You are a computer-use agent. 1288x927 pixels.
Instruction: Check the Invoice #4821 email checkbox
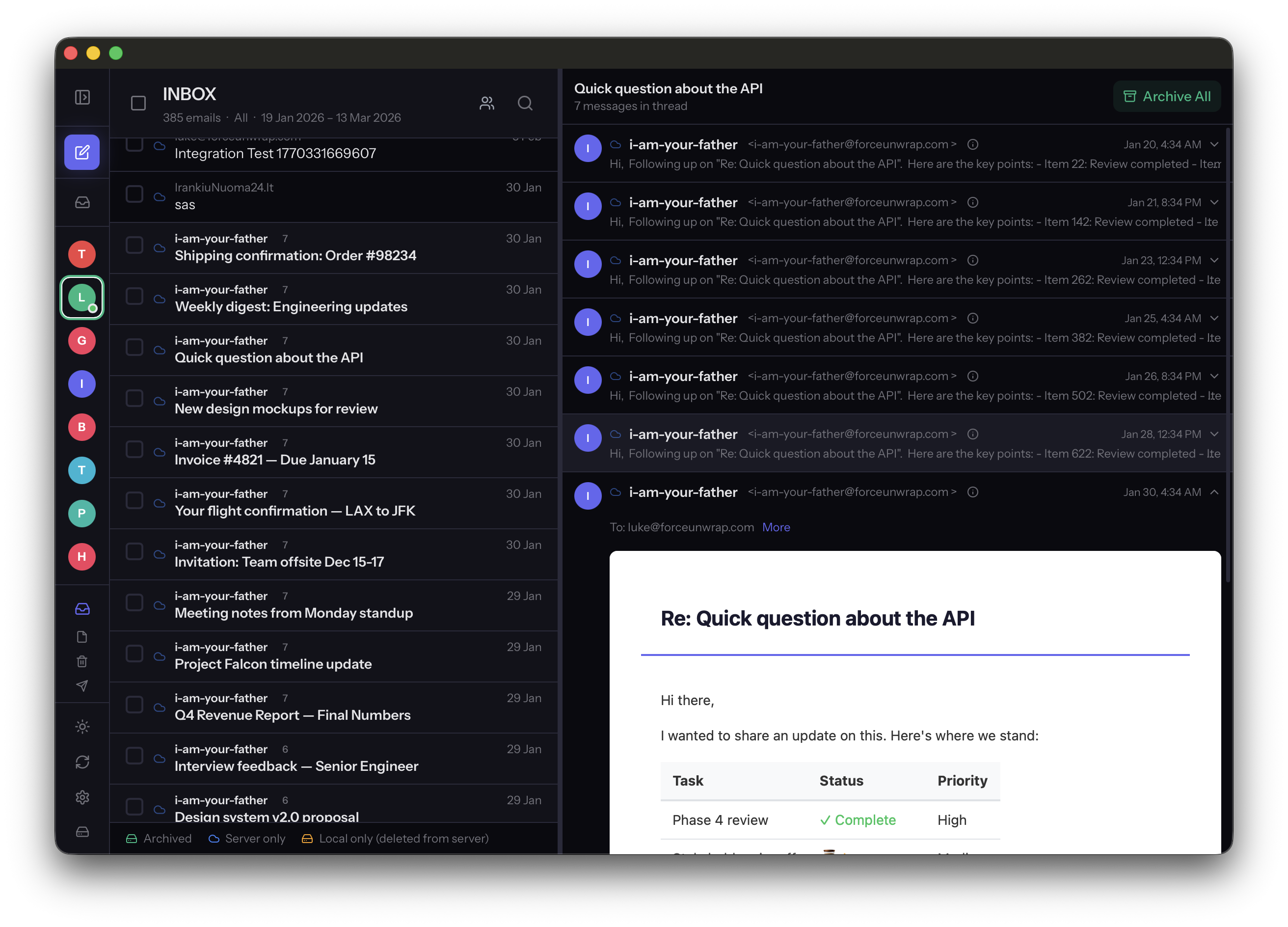click(x=134, y=449)
